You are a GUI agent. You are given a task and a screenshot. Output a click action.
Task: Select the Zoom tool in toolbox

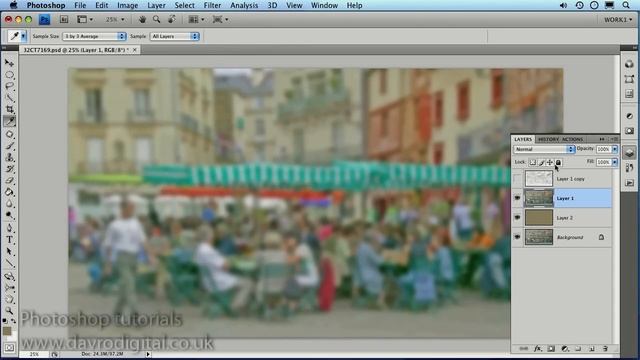(x=9, y=311)
